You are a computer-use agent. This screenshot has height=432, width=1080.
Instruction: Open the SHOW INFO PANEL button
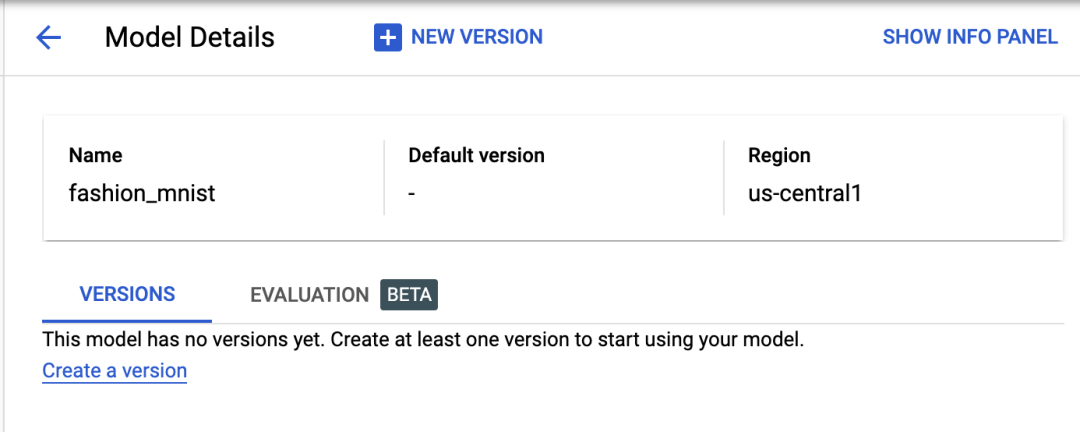pyautogui.click(x=969, y=37)
